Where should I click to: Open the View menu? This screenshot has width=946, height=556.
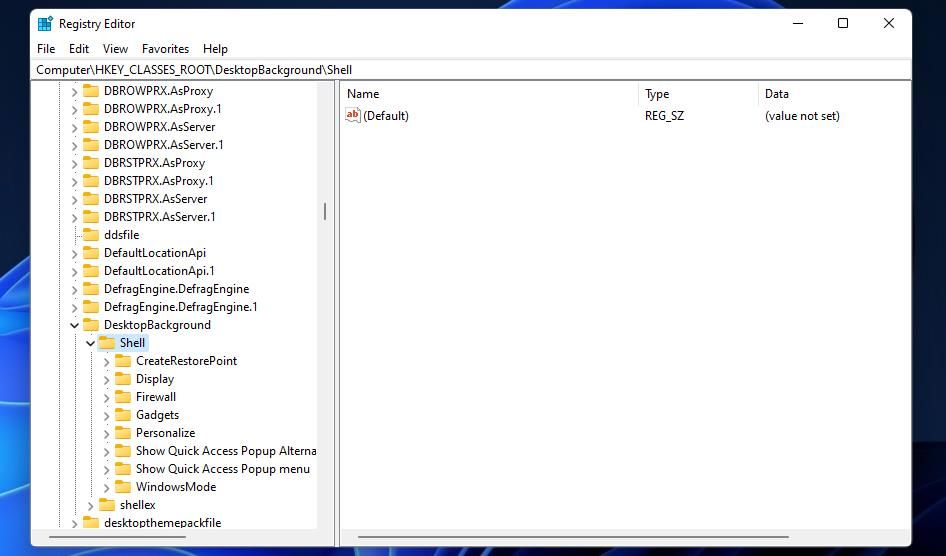(115, 49)
